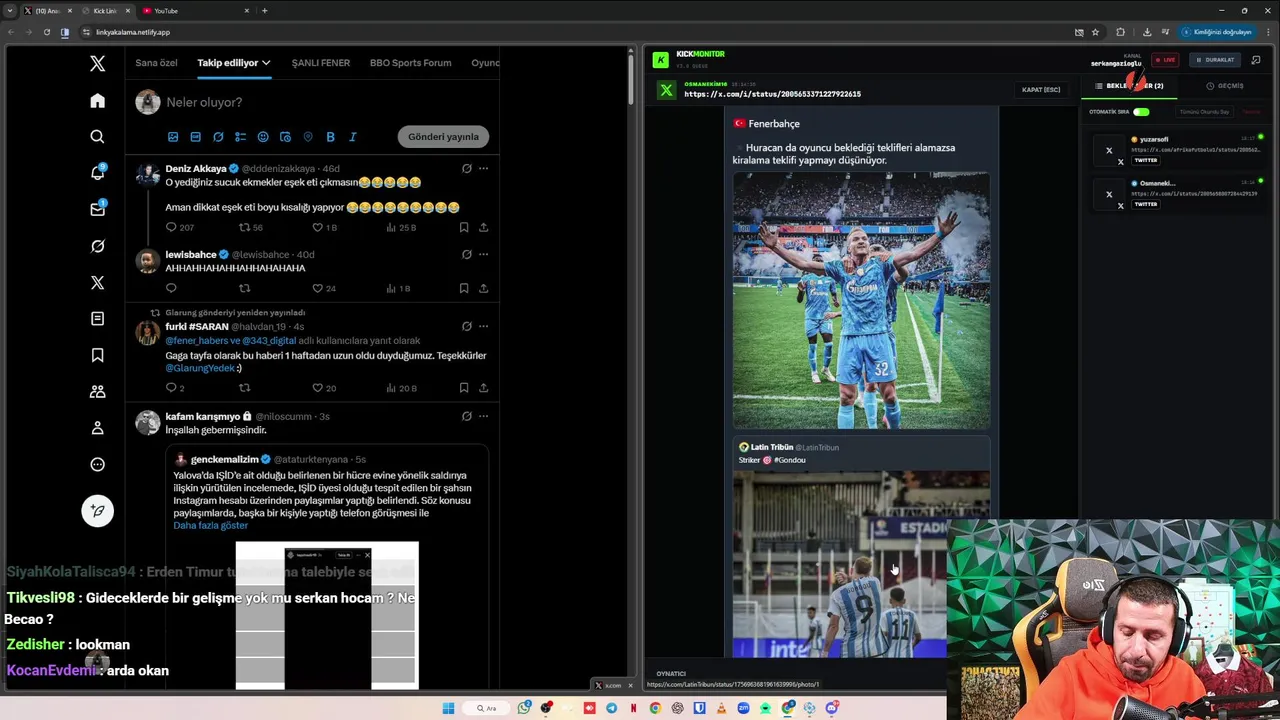Repost Deniz Akkaya's post

pos(244,228)
